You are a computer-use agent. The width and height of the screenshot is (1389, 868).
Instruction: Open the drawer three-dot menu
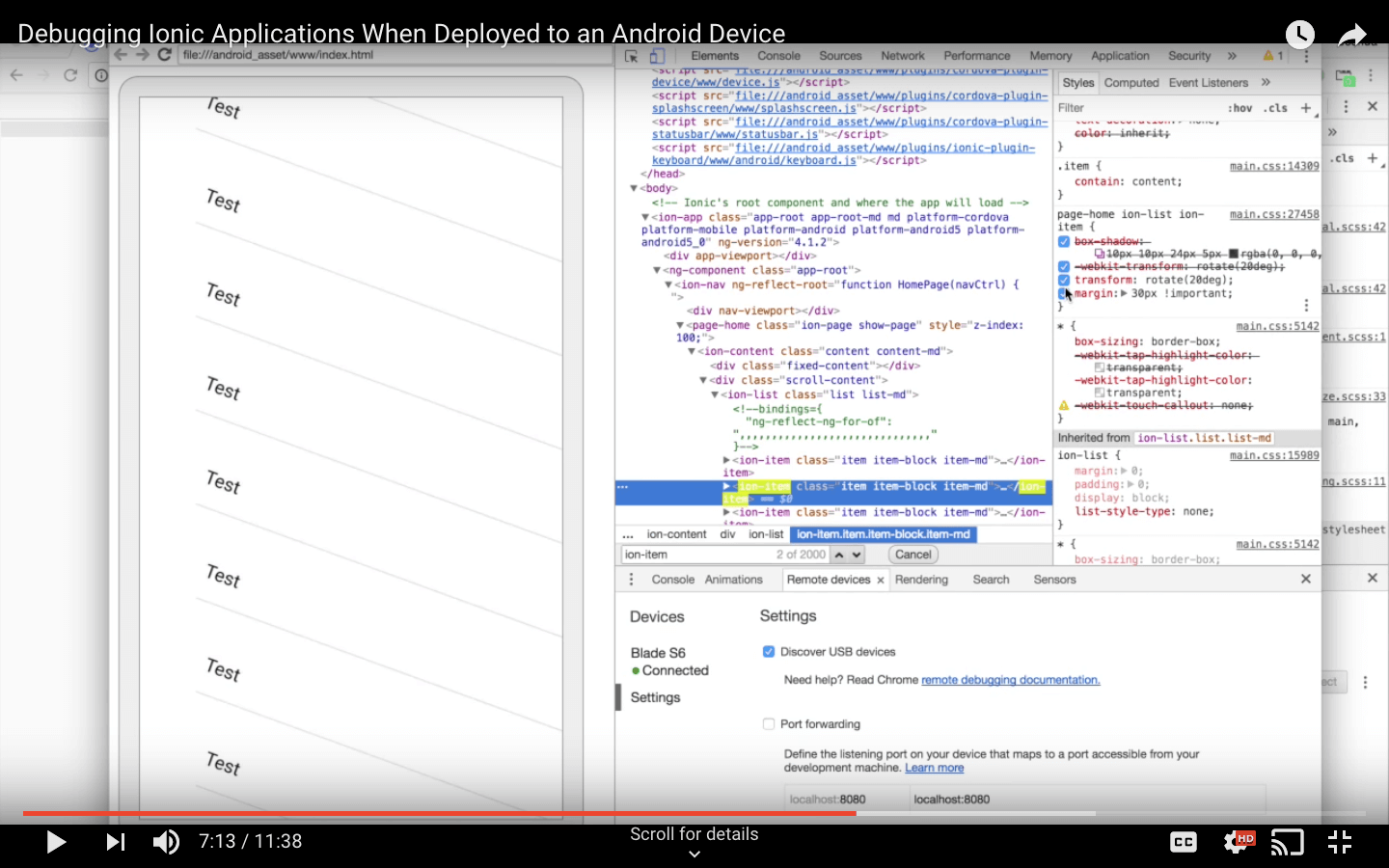coord(631,580)
